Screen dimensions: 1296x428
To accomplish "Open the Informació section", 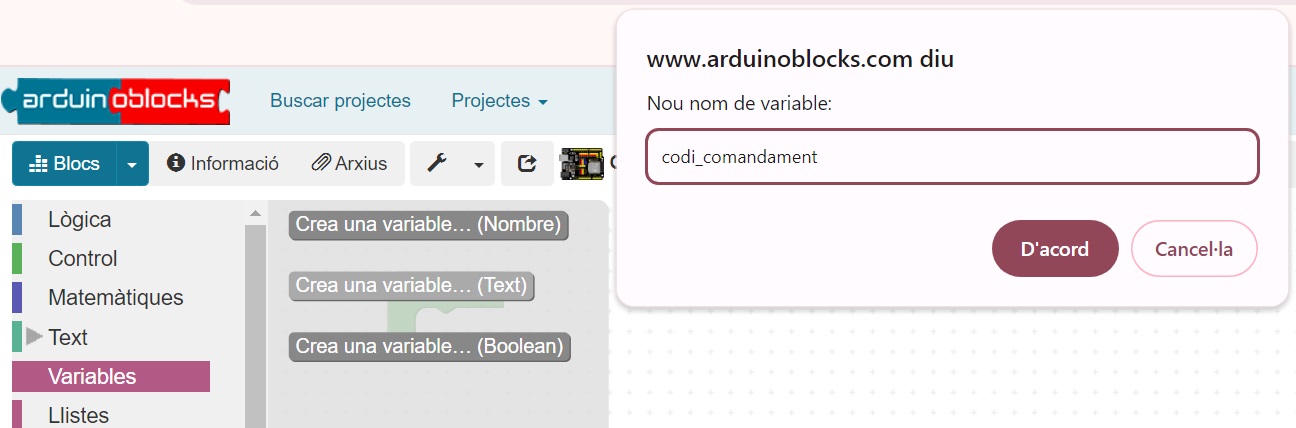I will tap(223, 164).
